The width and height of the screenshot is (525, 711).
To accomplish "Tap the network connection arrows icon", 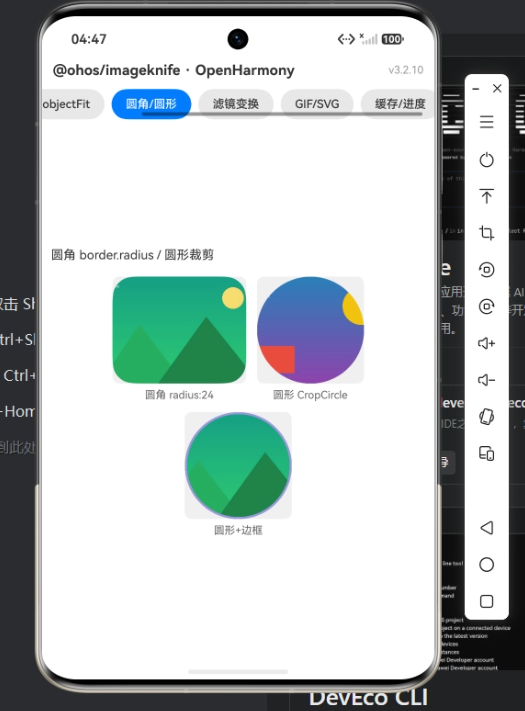I will click(346, 39).
